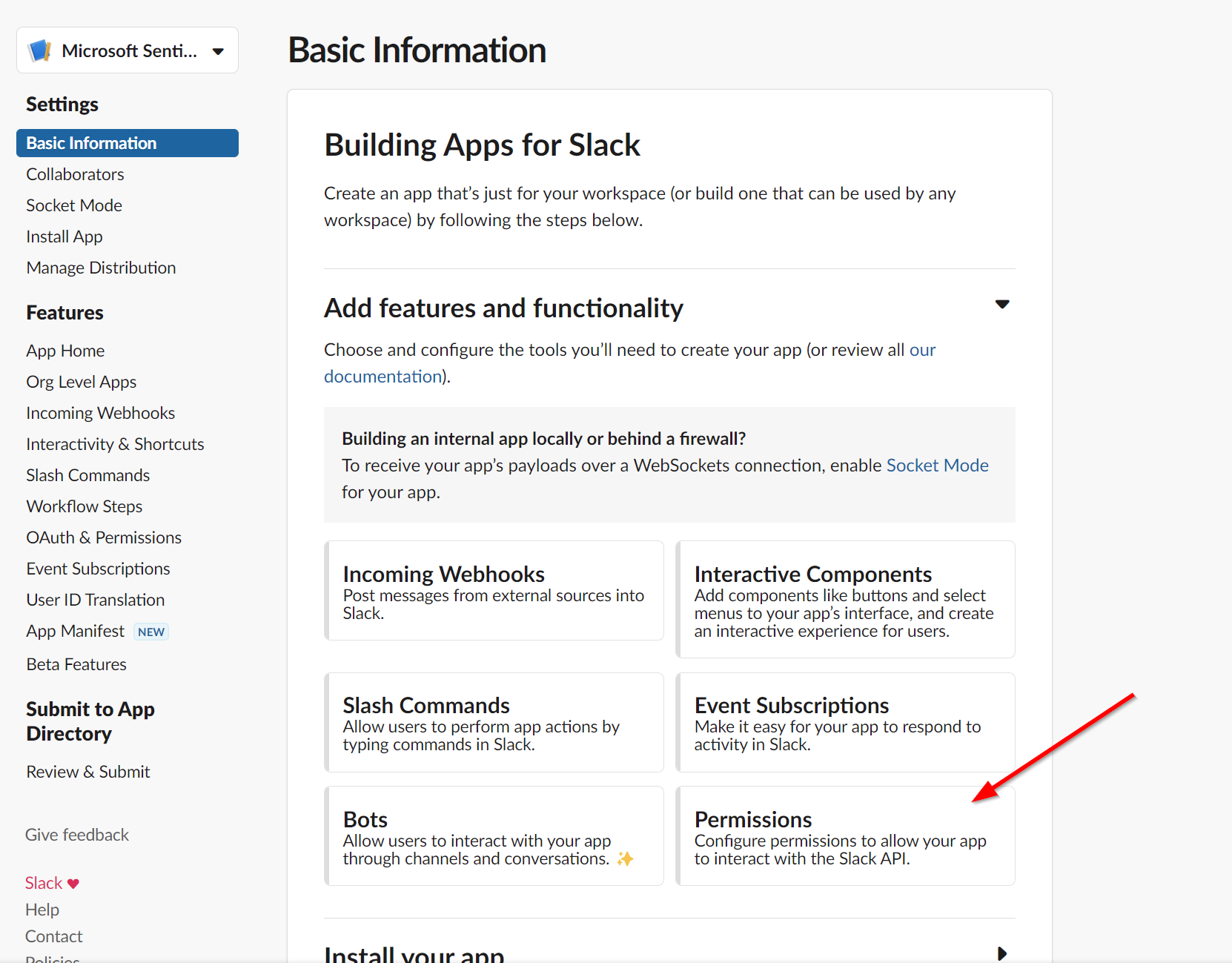
Task: Expand the Install your app section
Action: tap(1002, 953)
